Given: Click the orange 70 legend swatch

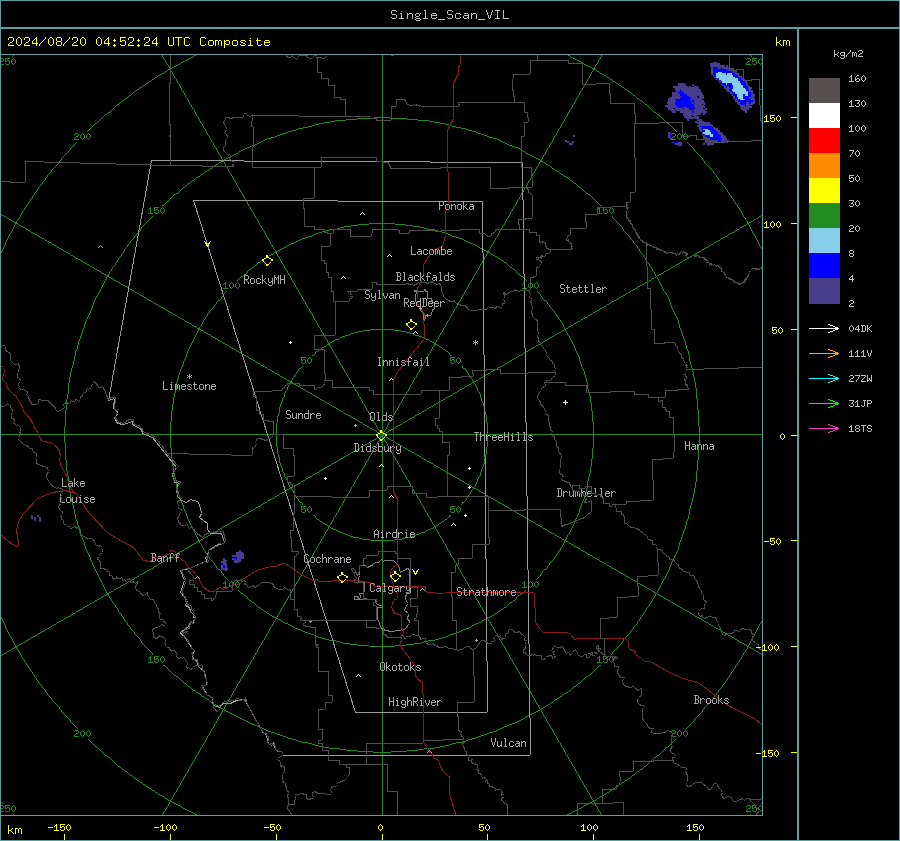Looking at the screenshot, I should pos(824,166).
